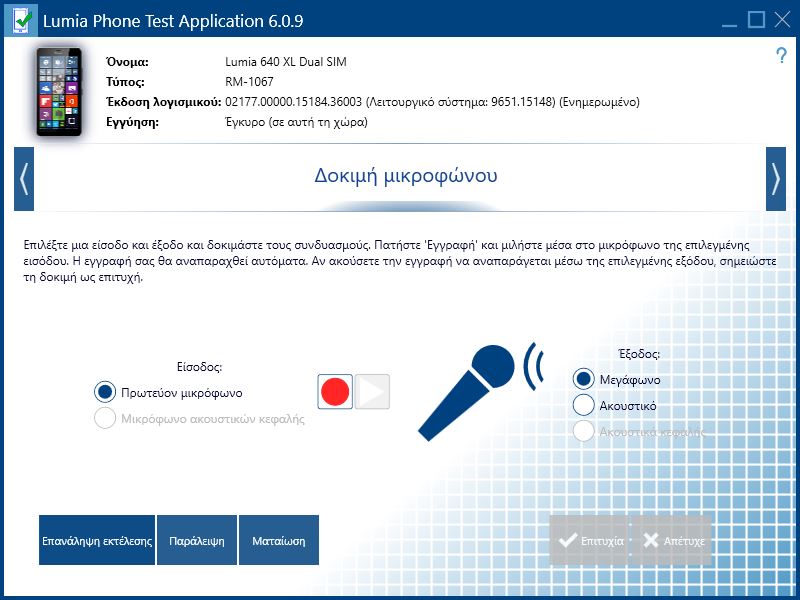Click the Lumia 640 XL Dual SIM name

point(286,62)
